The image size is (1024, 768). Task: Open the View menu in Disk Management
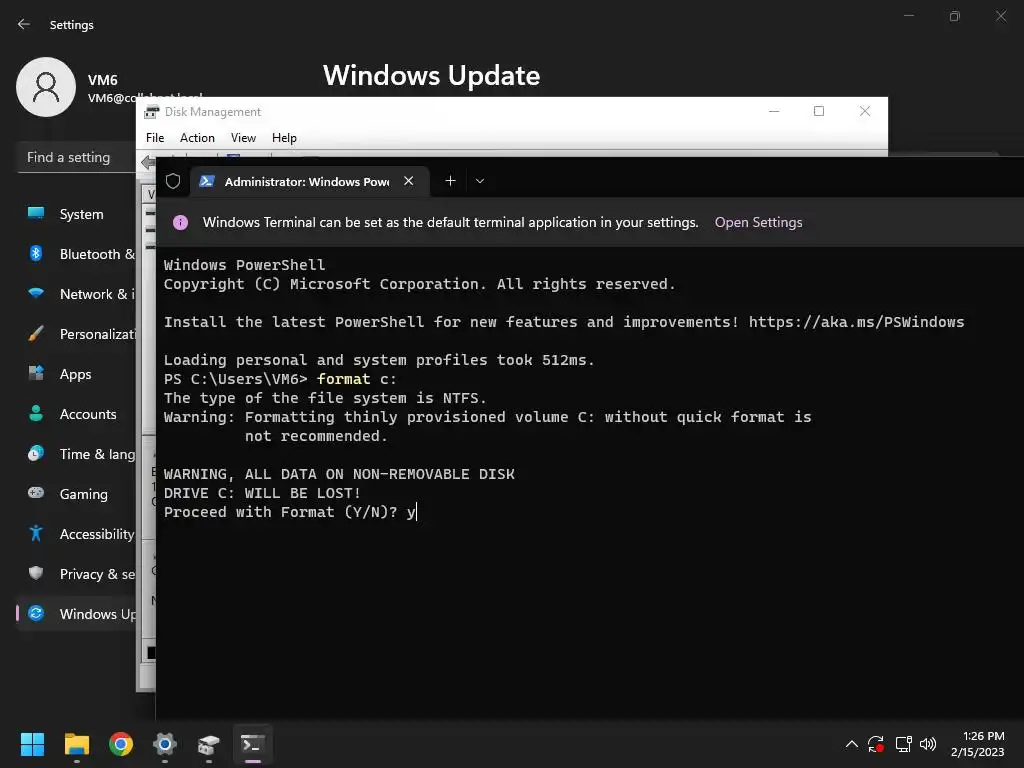[x=243, y=138]
